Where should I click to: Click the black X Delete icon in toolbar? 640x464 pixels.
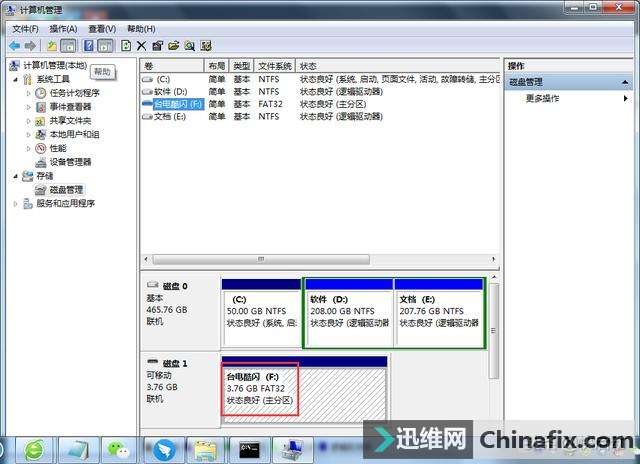tap(141, 46)
